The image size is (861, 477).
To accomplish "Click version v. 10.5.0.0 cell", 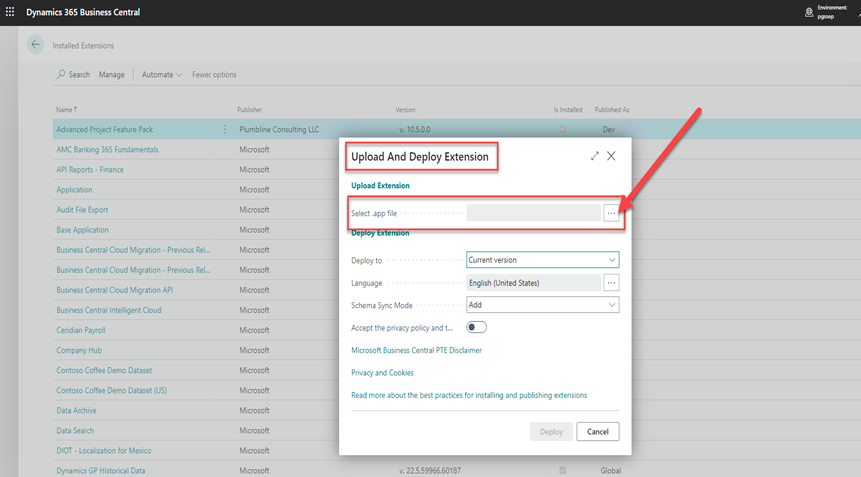I will coord(415,130).
